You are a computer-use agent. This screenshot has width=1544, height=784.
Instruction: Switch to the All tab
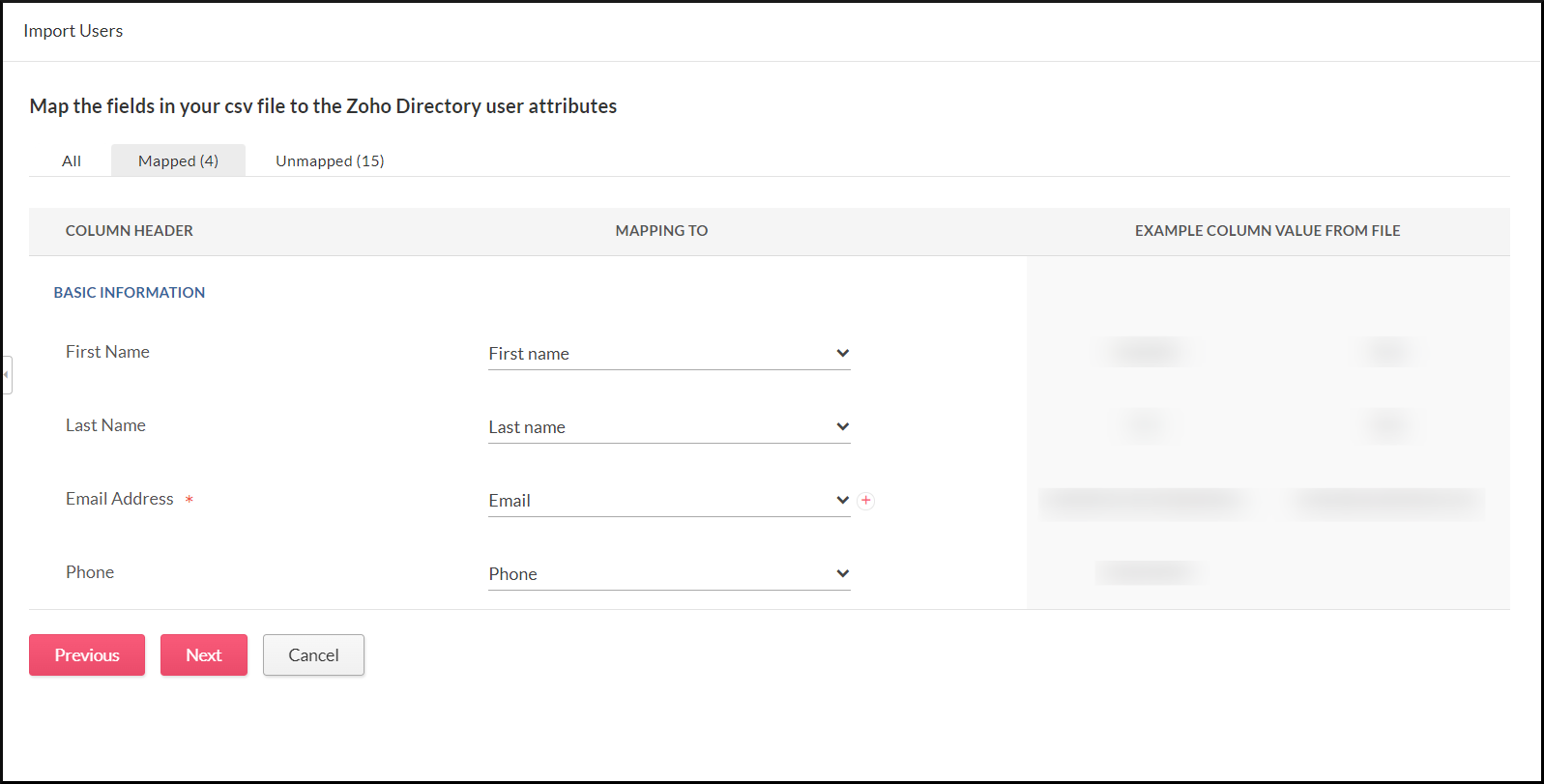72,161
